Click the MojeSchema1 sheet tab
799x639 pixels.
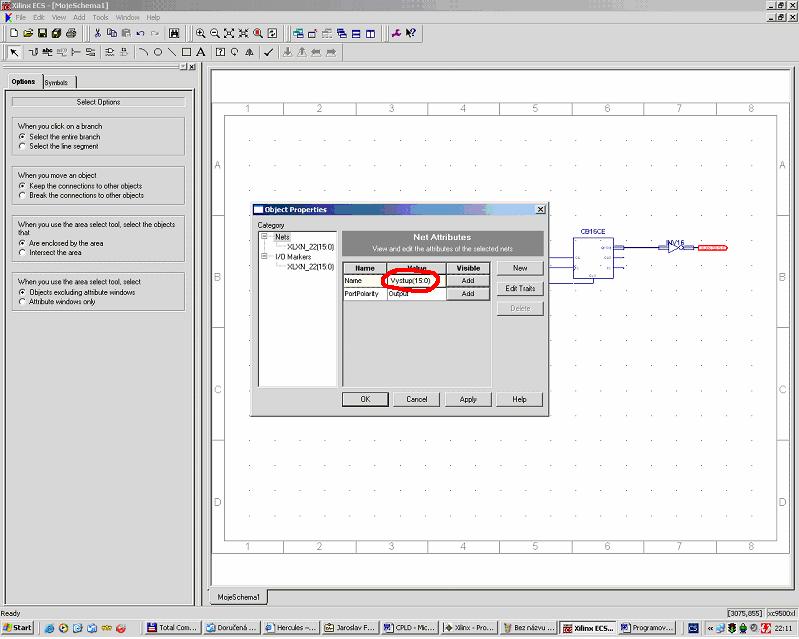click(238, 597)
